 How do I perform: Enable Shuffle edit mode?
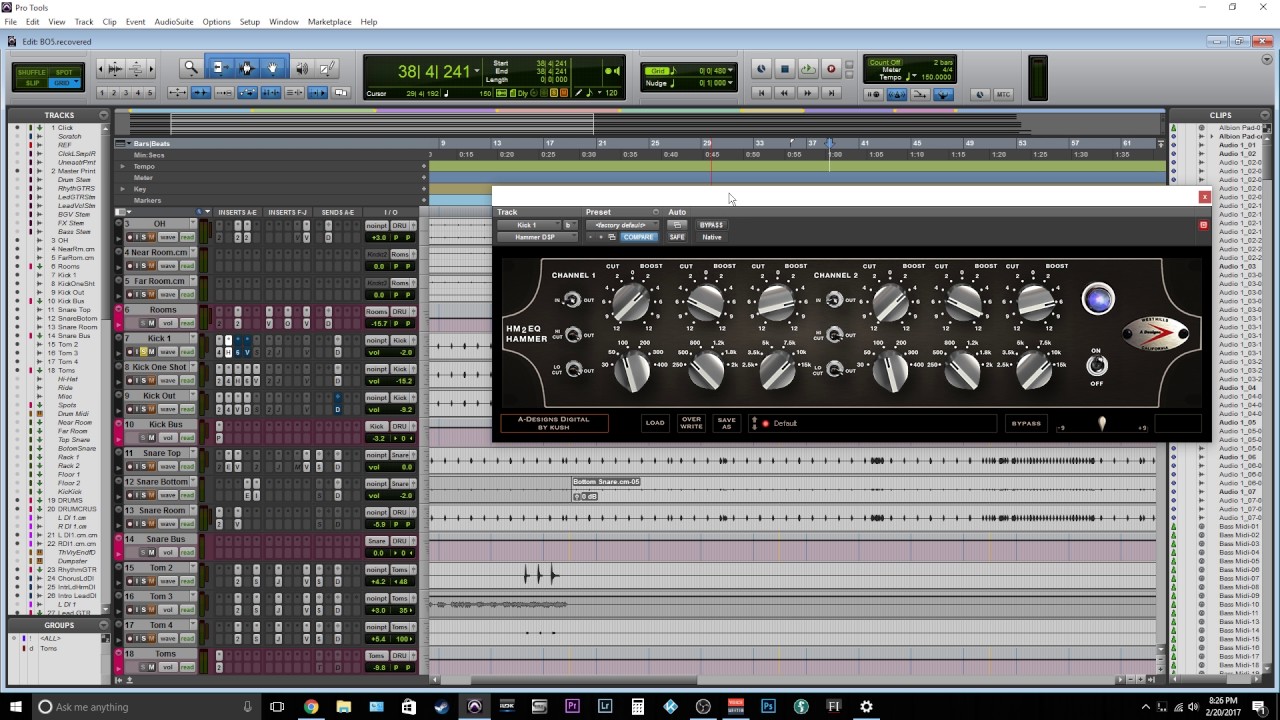click(x=32, y=72)
